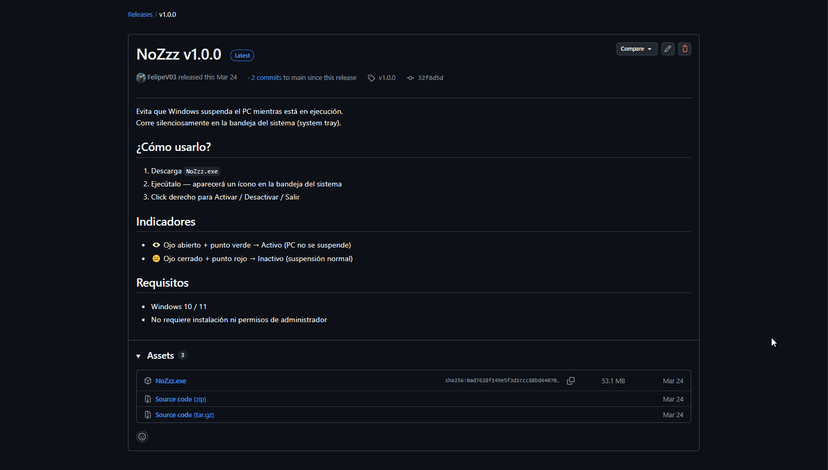Click the smiley add reaction icon
828x470 pixels.
(142, 437)
